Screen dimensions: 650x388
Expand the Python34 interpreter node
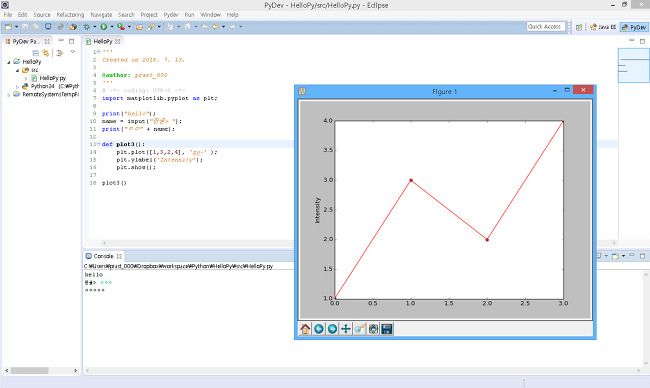[x=17, y=86]
